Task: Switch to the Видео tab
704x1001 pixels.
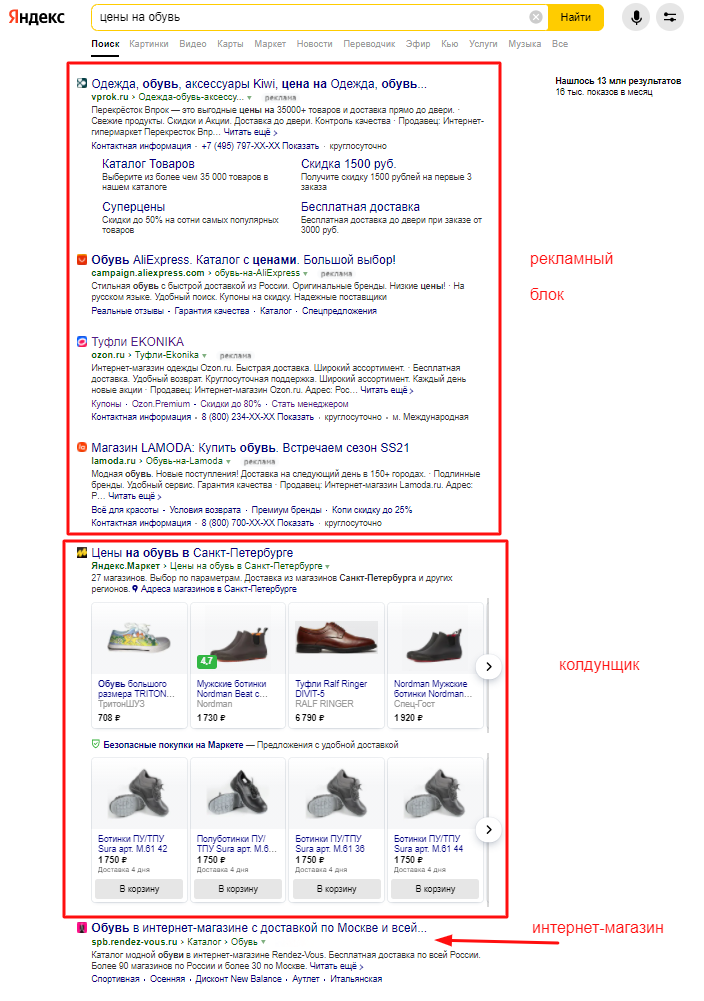Action: (193, 44)
